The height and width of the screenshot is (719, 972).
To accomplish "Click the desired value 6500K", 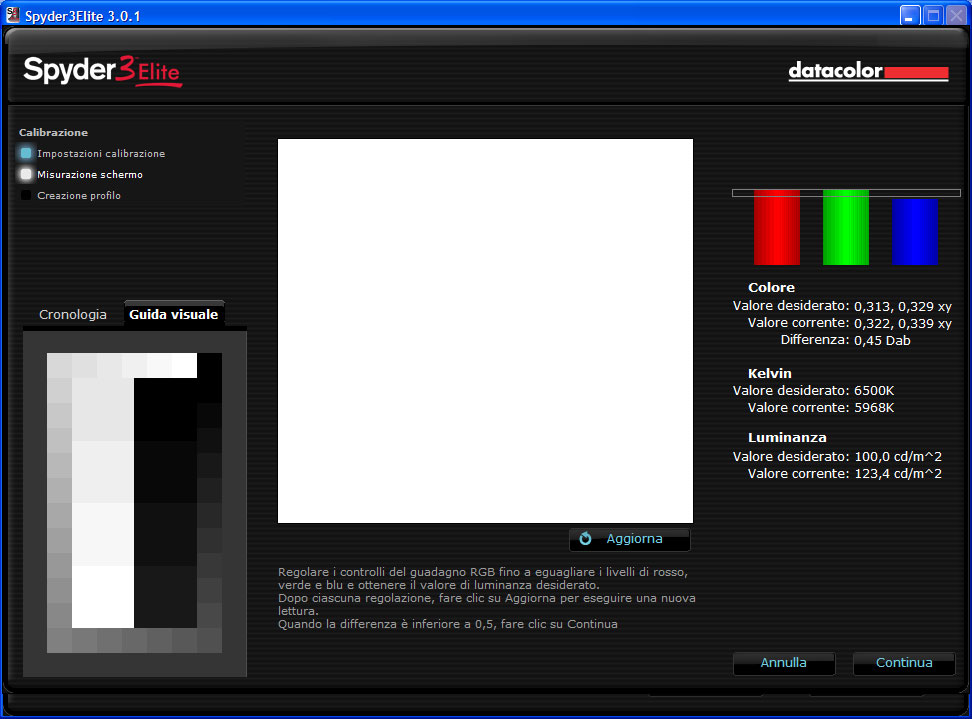I will point(874,391).
